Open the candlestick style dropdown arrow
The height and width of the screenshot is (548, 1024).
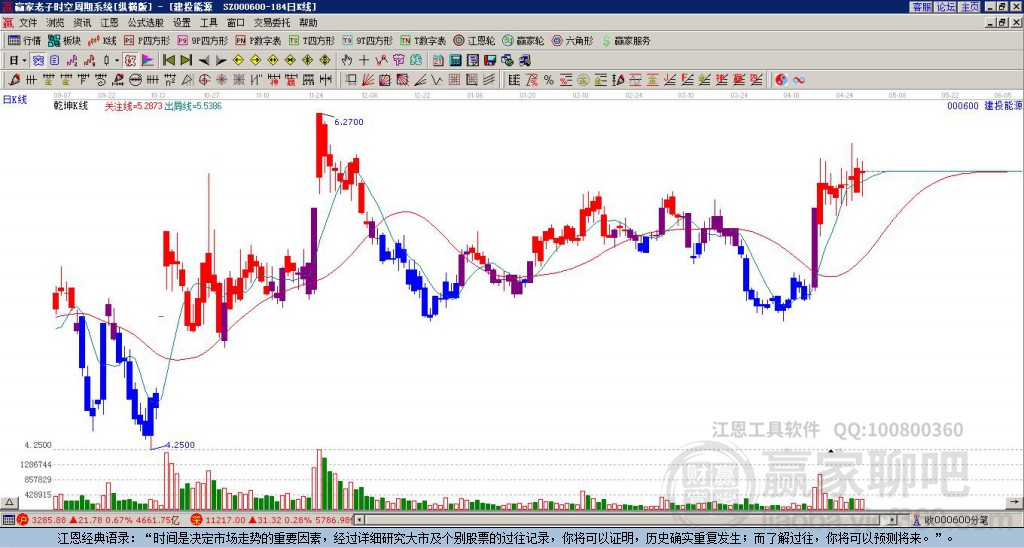pyautogui.click(x=117, y=61)
